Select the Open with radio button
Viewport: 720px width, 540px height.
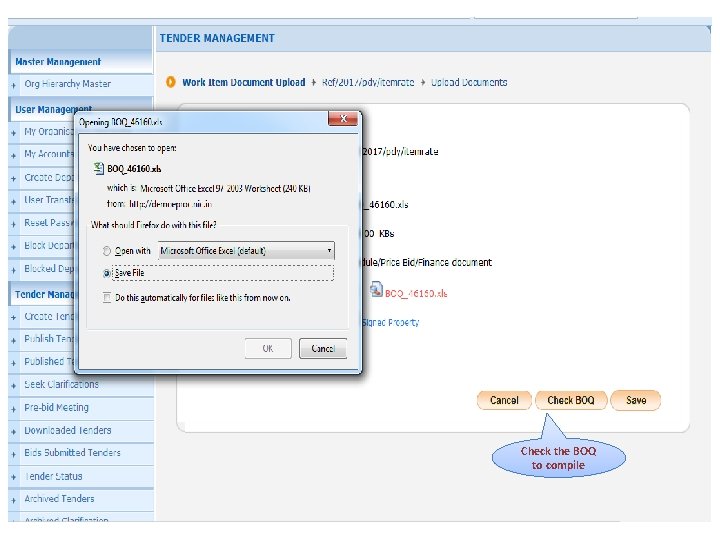[107, 251]
